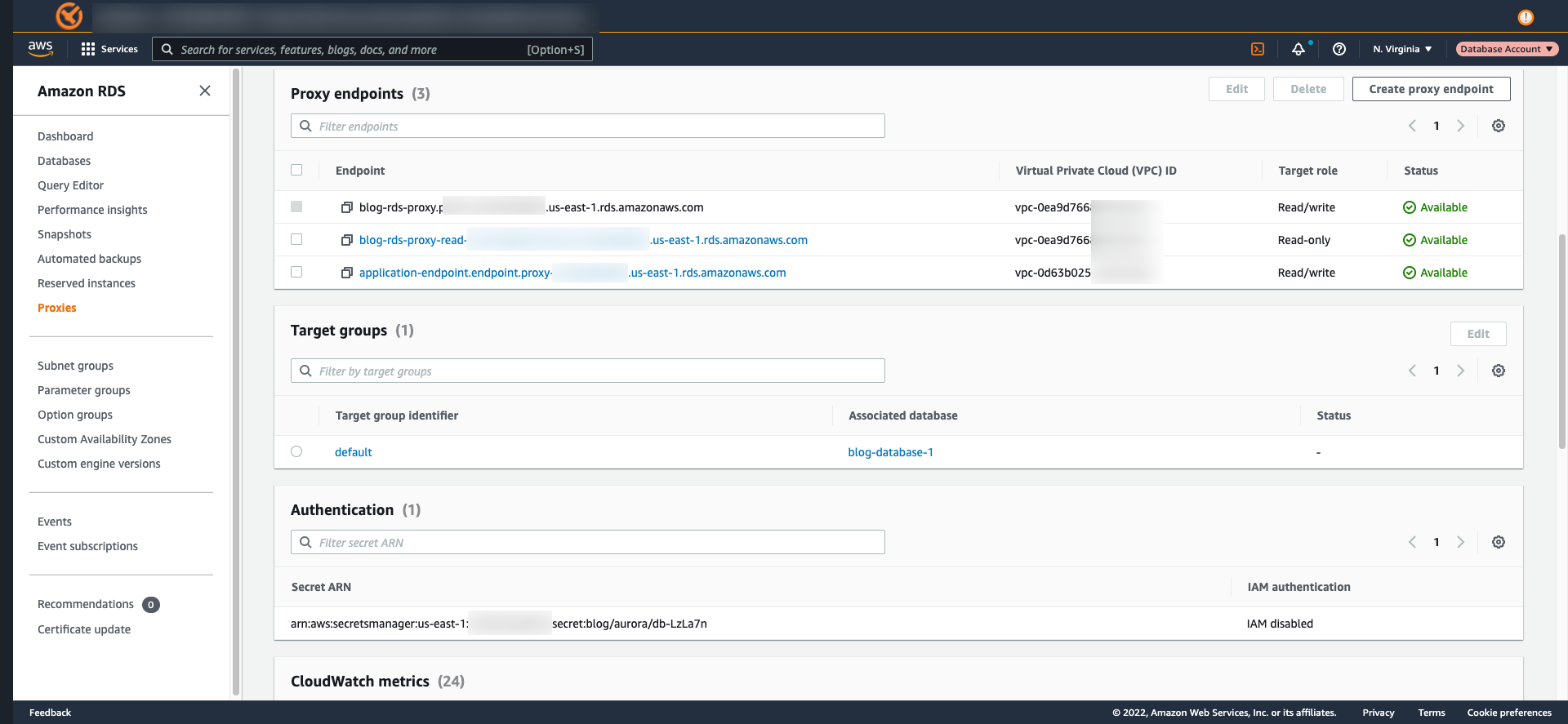
Task: Open the Privacy link in footer
Action: click(x=1379, y=713)
